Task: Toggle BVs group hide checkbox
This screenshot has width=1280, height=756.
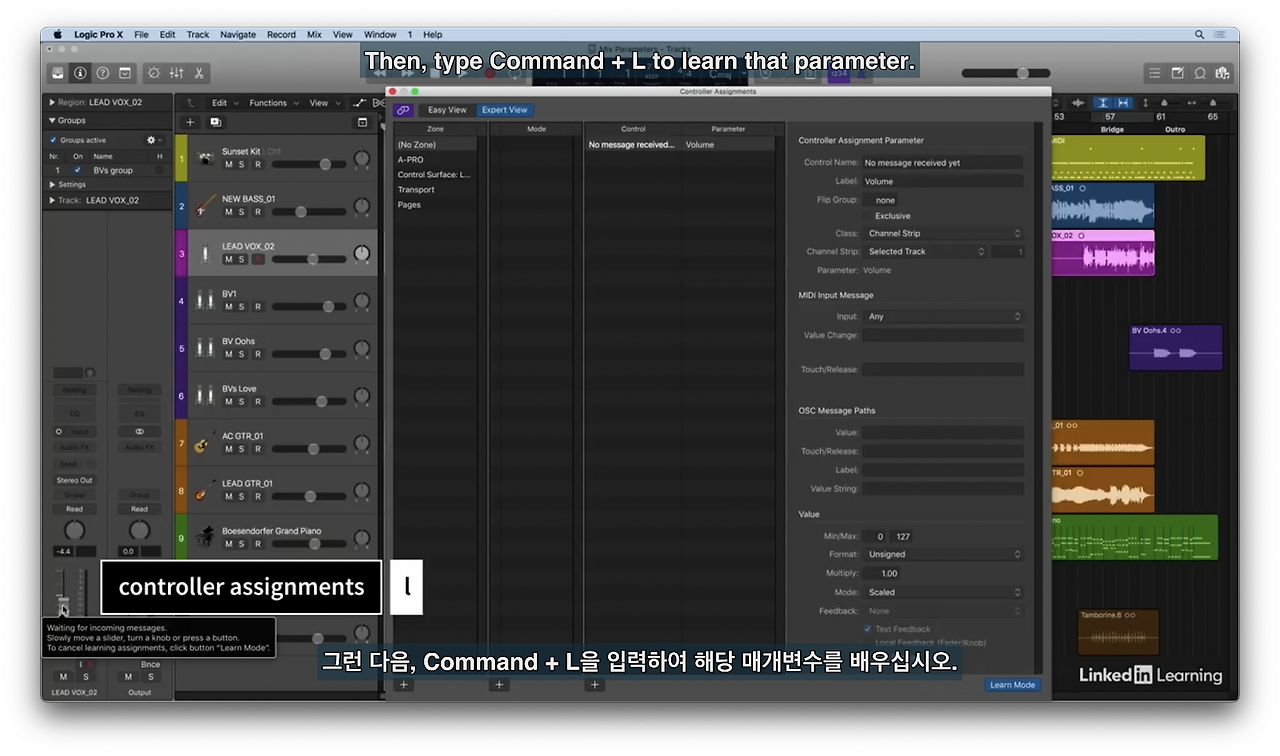Action: tap(159, 170)
